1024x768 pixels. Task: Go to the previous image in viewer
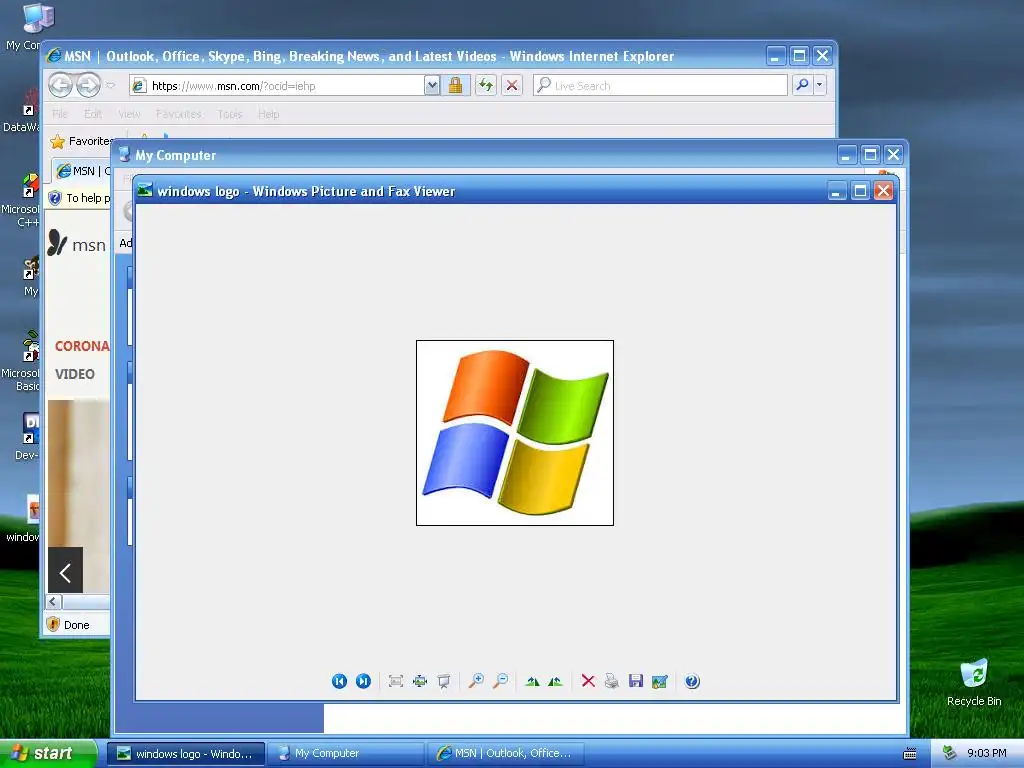[339, 681]
